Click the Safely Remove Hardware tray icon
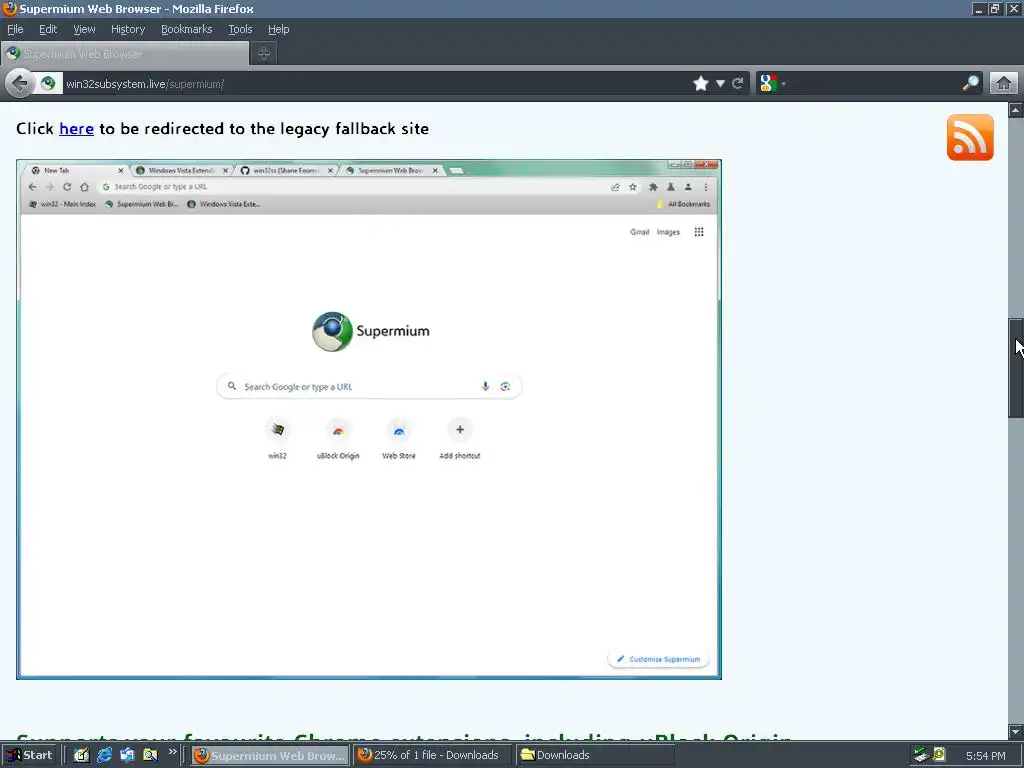The width and height of the screenshot is (1024, 768). click(921, 755)
